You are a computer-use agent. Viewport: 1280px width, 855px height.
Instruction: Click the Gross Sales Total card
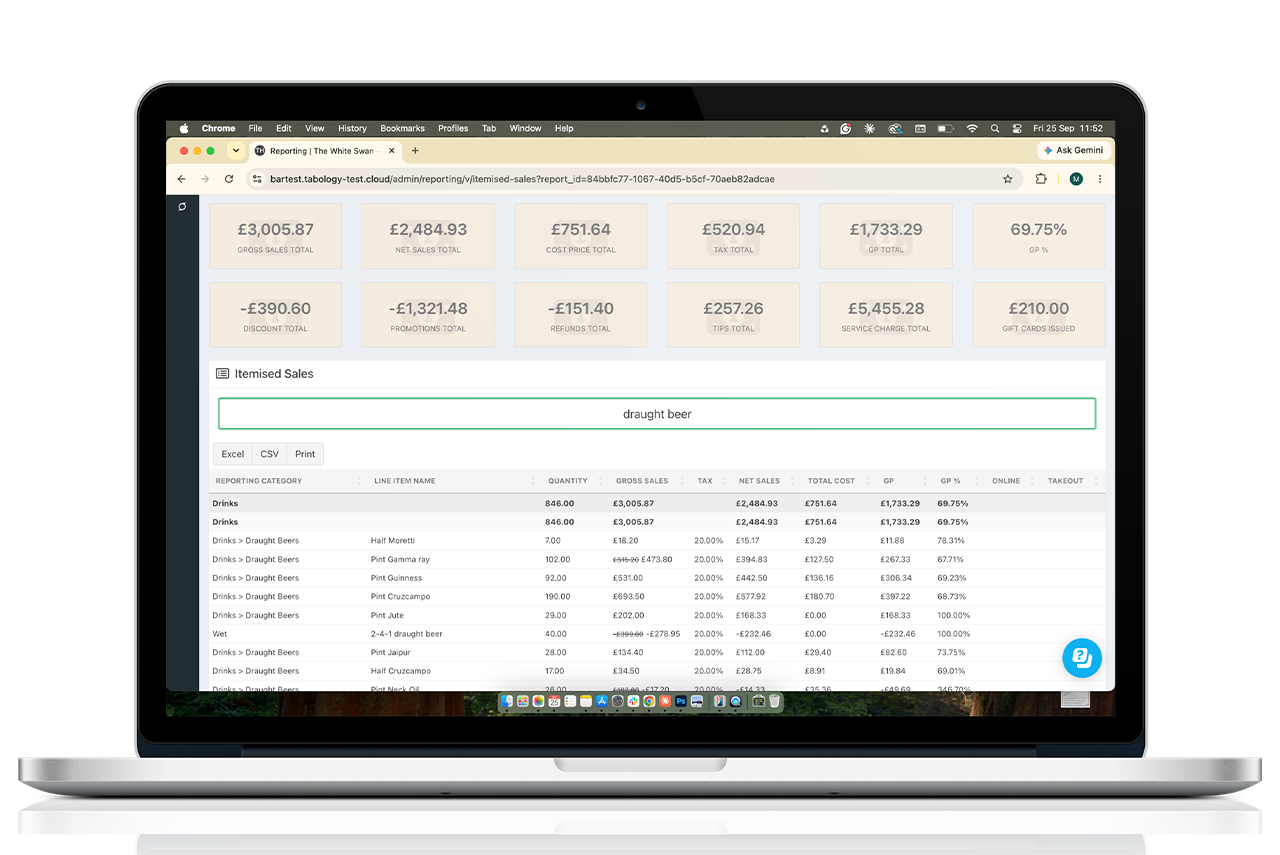[275, 236]
